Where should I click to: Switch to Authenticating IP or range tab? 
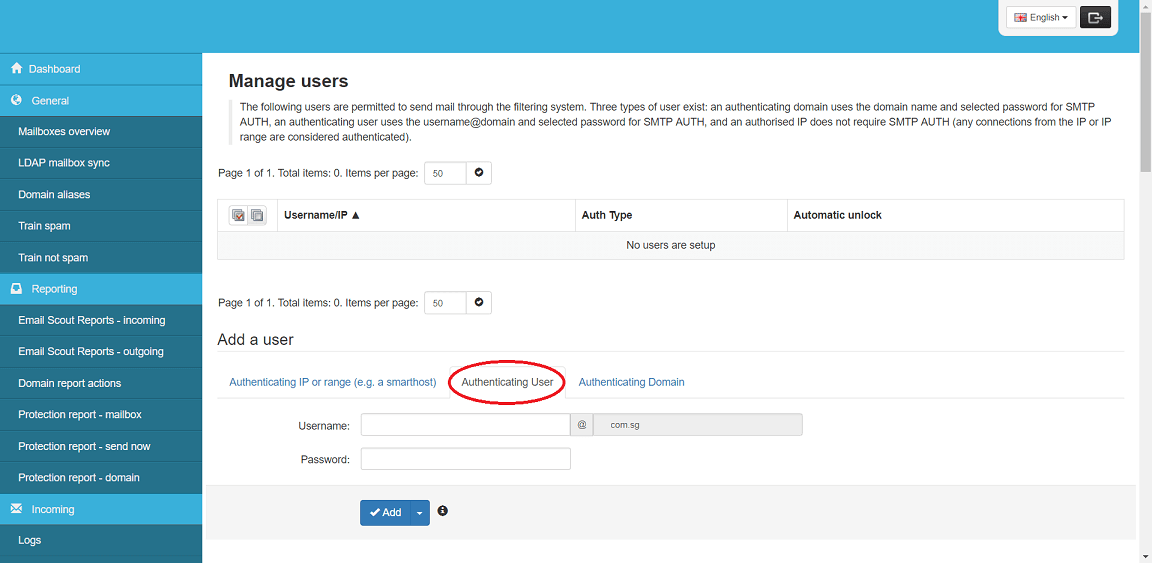[333, 382]
